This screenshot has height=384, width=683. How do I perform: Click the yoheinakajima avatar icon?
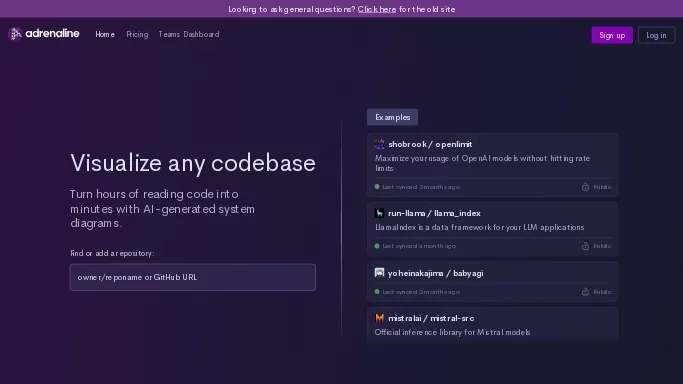tap(379, 273)
